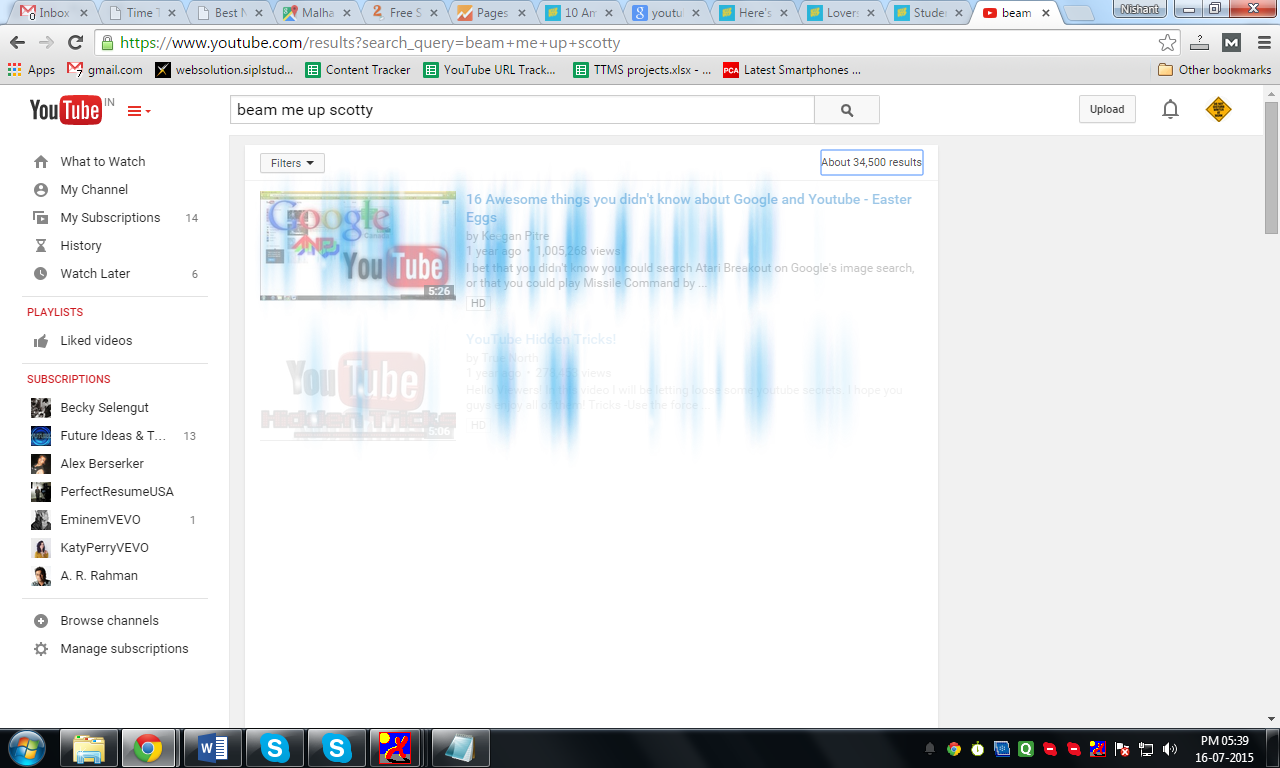This screenshot has width=1280, height=768.
Task: Open the red guide menu icon beside the YouTube logo
Action: tap(139, 111)
